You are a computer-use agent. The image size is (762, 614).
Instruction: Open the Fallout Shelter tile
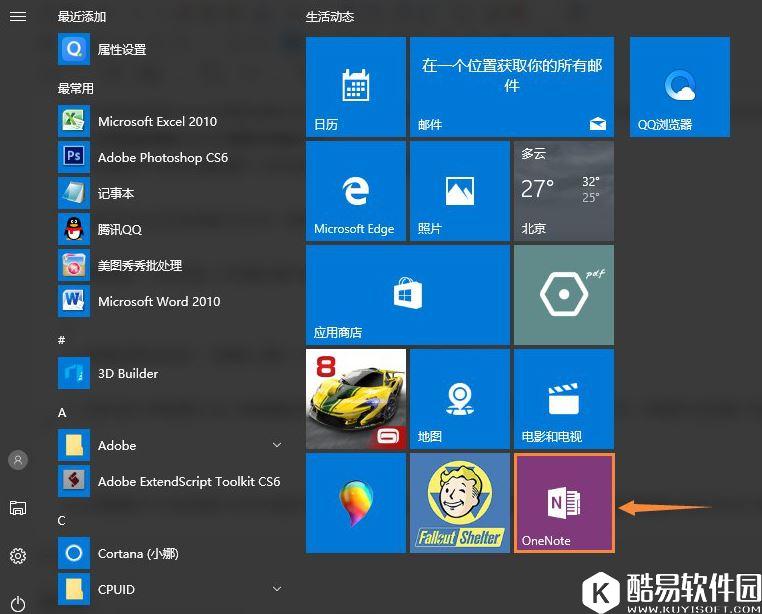[x=460, y=503]
